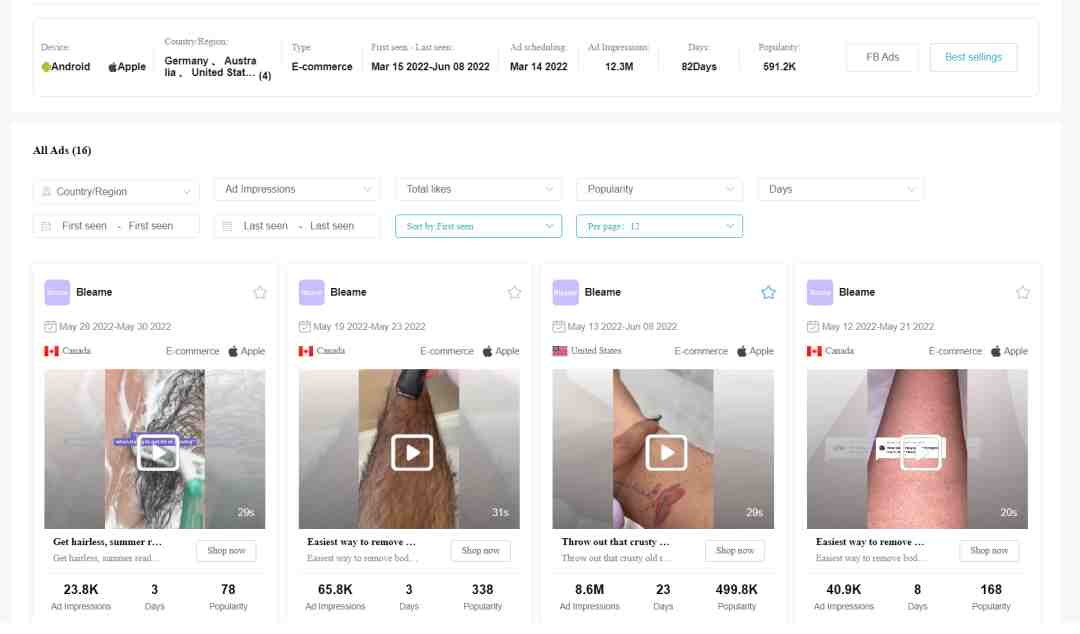This screenshot has height=634, width=1080.
Task: Play the May 12 Canada 20s video
Action: pyautogui.click(x=921, y=453)
